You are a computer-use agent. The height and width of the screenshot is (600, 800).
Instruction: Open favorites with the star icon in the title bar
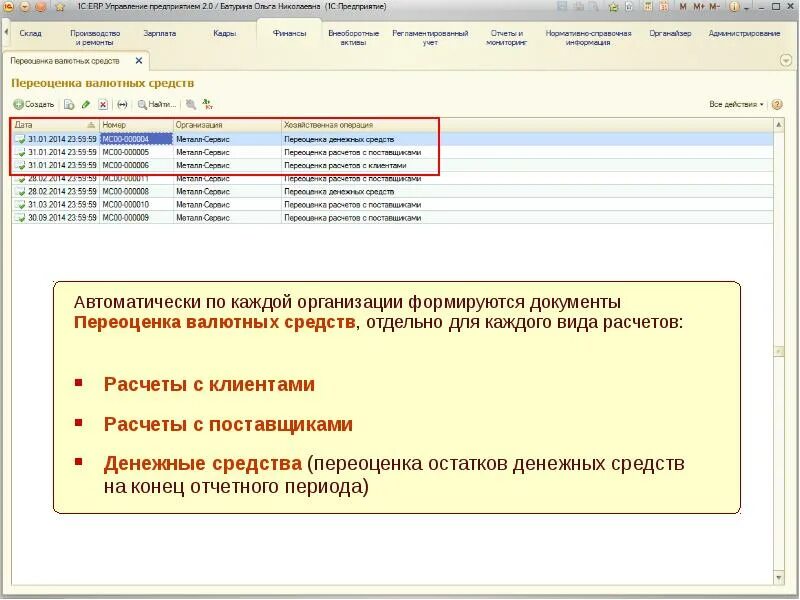point(61,7)
